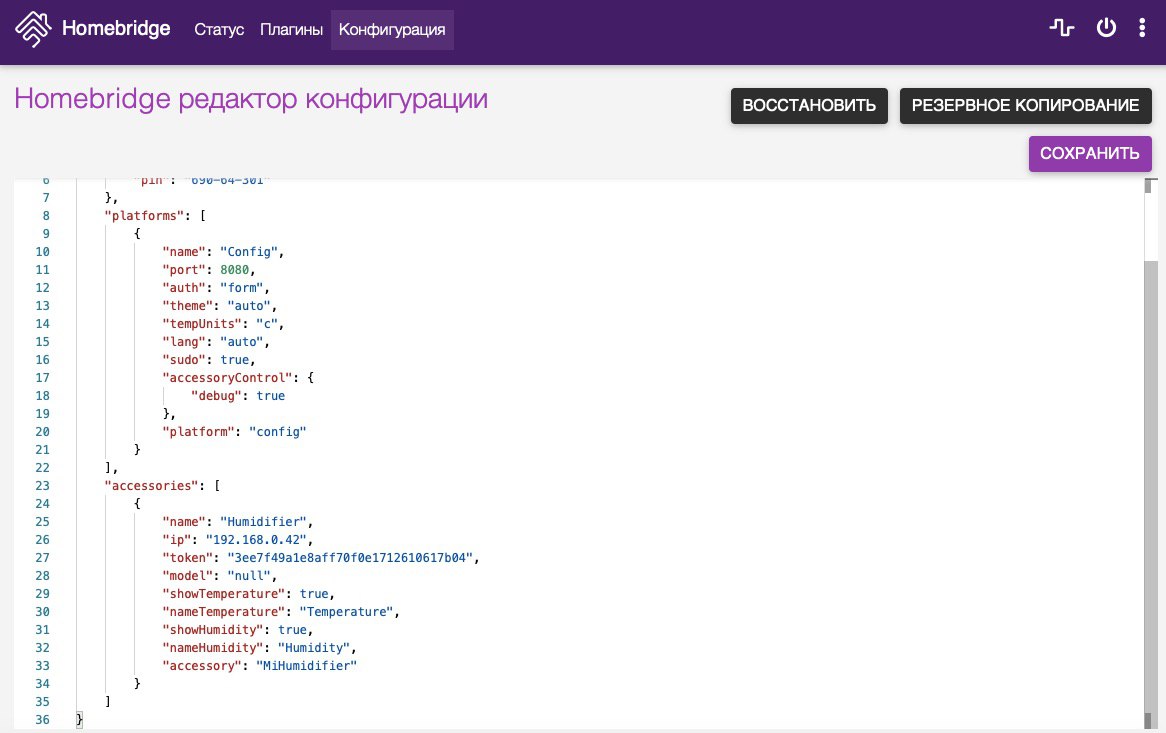Click the "MiHumidifier" accessory value
Image resolution: width=1166 pixels, height=733 pixels.
[306, 665]
